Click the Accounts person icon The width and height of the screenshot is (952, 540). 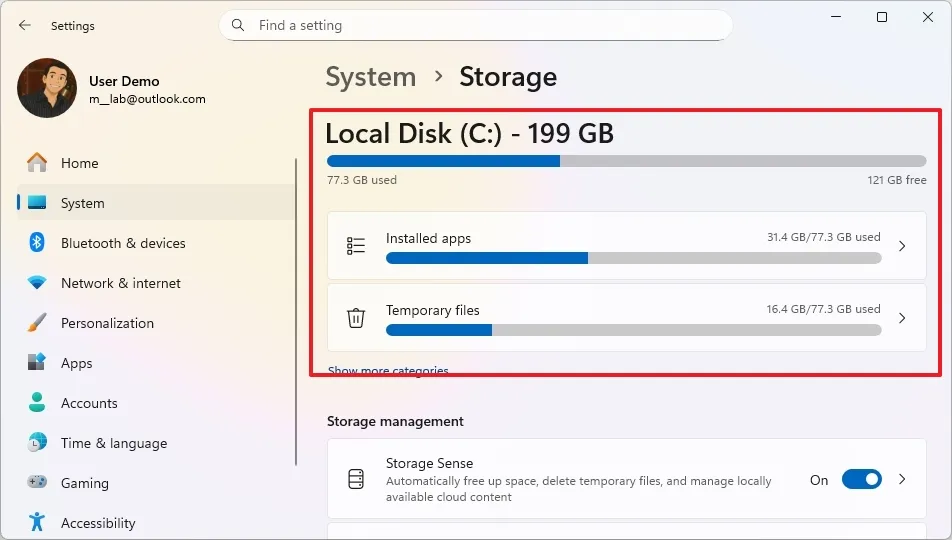click(37, 403)
